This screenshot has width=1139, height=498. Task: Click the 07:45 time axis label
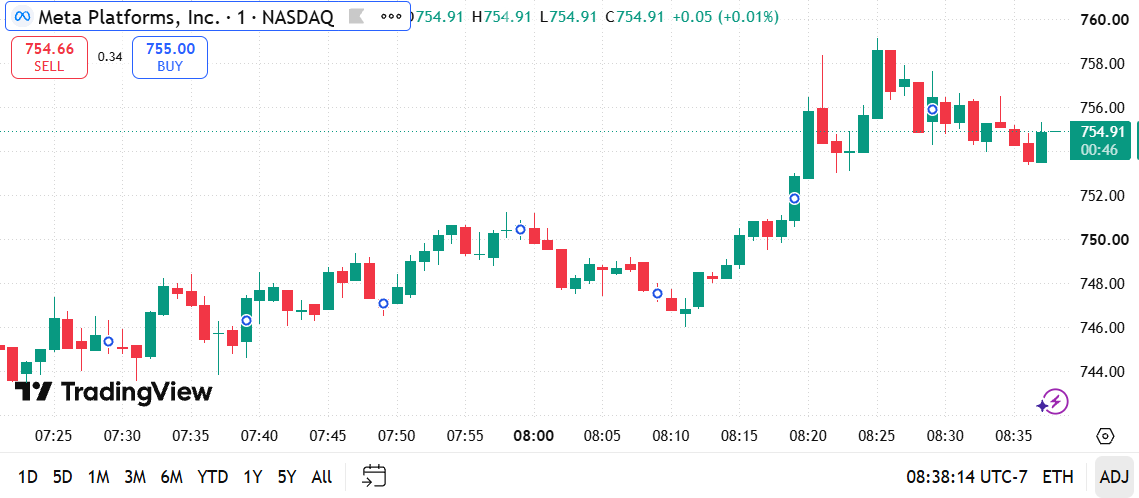pyautogui.click(x=328, y=436)
